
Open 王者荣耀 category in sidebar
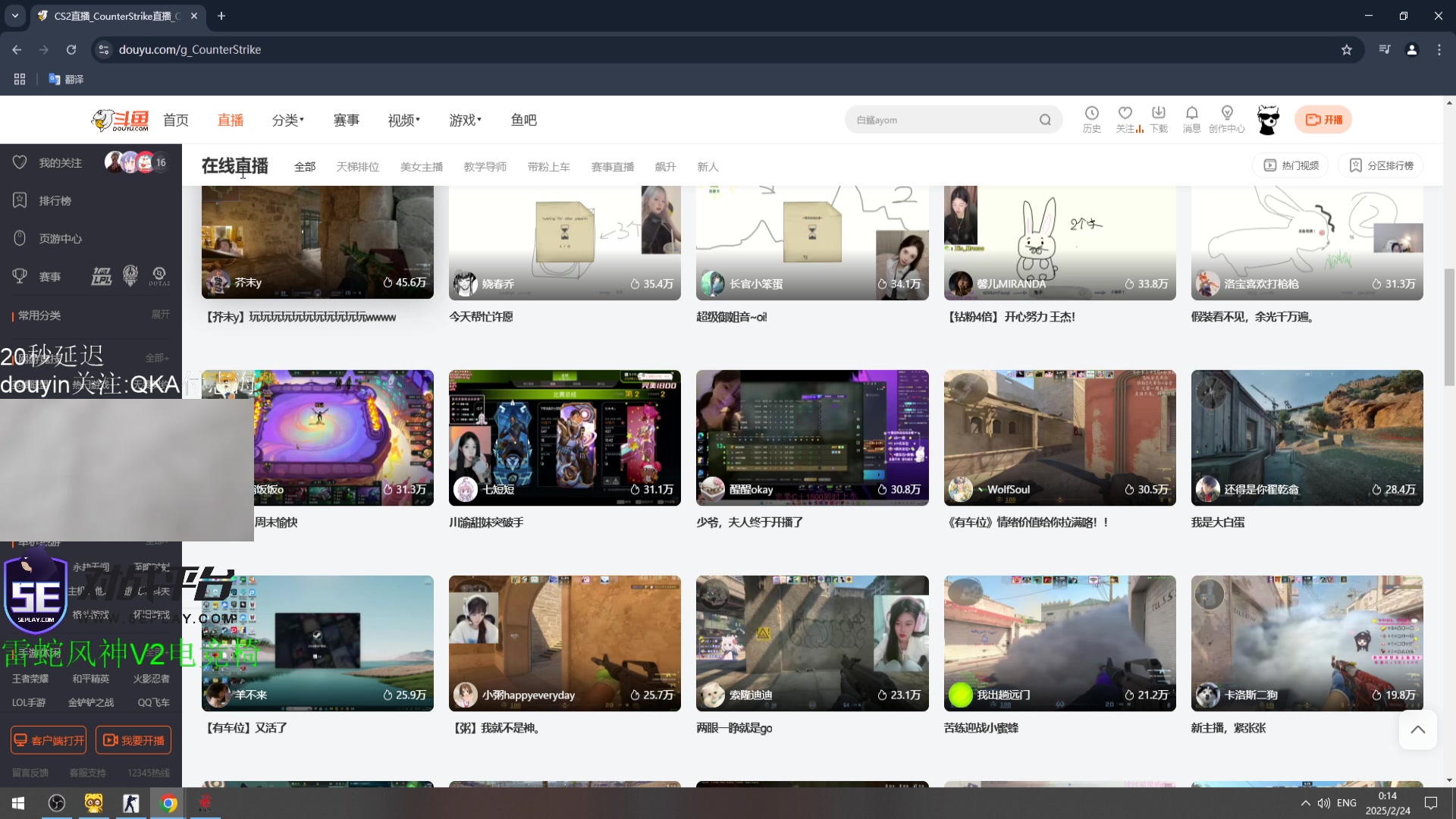click(x=30, y=679)
